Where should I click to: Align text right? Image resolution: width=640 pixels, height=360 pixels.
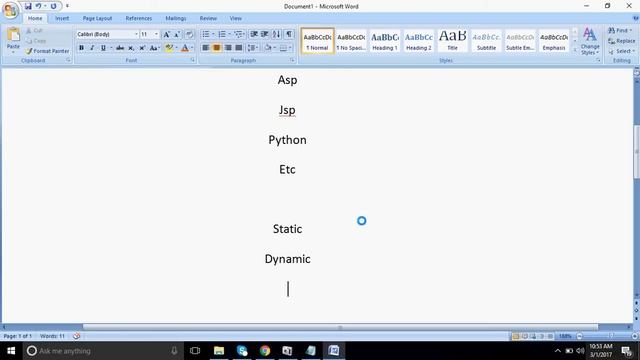click(x=228, y=48)
